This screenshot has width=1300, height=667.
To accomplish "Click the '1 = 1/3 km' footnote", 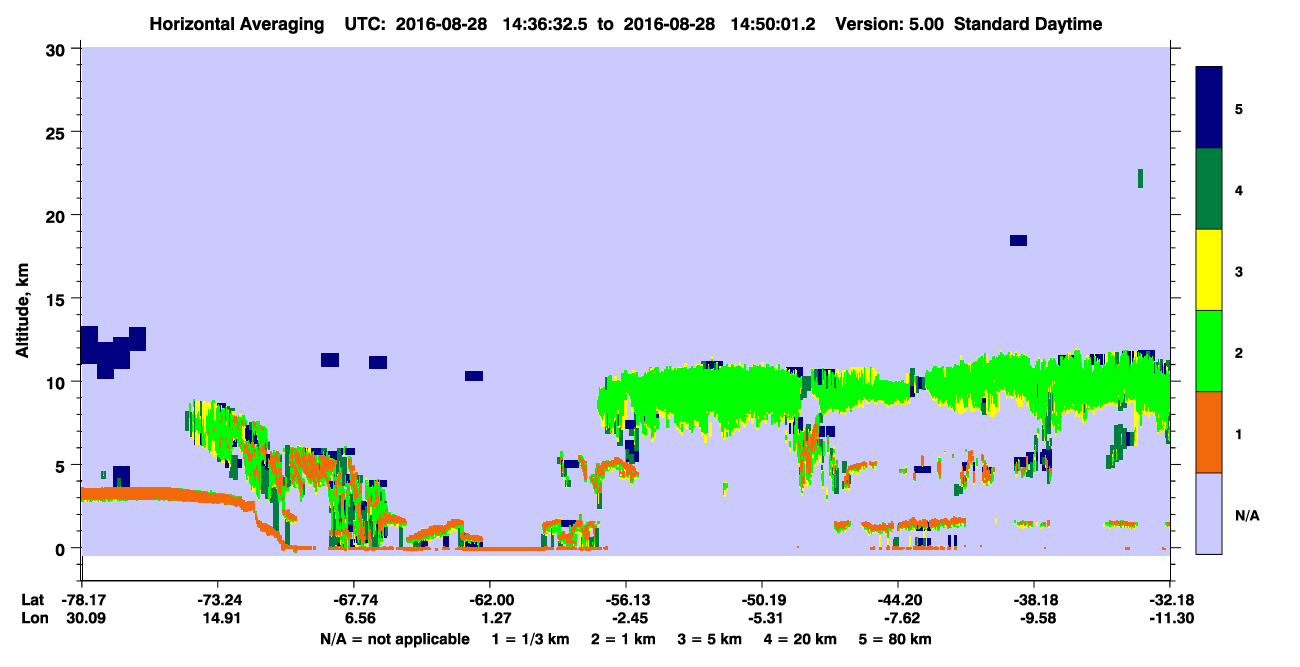I will pyautogui.click(x=532, y=639).
